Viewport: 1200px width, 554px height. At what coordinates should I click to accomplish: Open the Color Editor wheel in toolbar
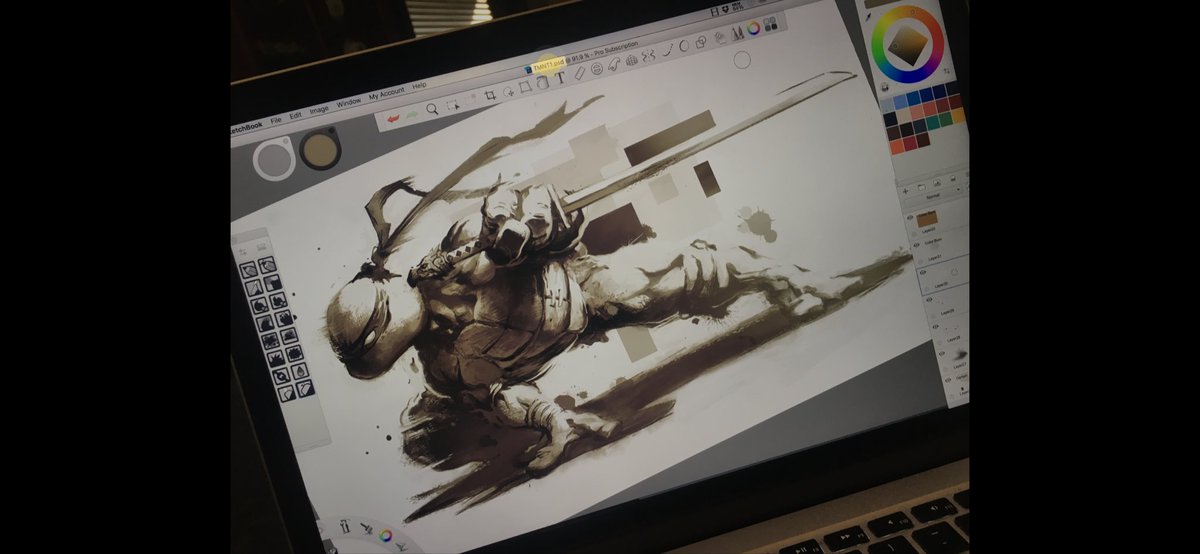[x=753, y=28]
